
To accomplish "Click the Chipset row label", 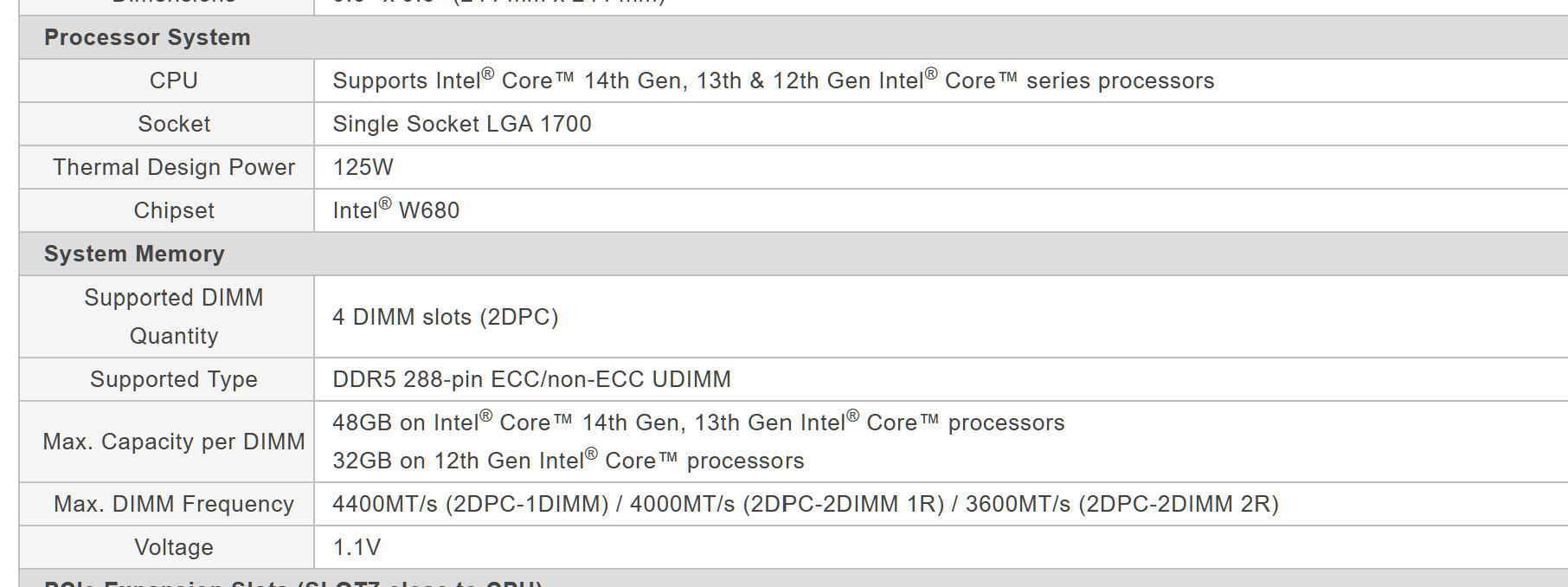I will (173, 211).
